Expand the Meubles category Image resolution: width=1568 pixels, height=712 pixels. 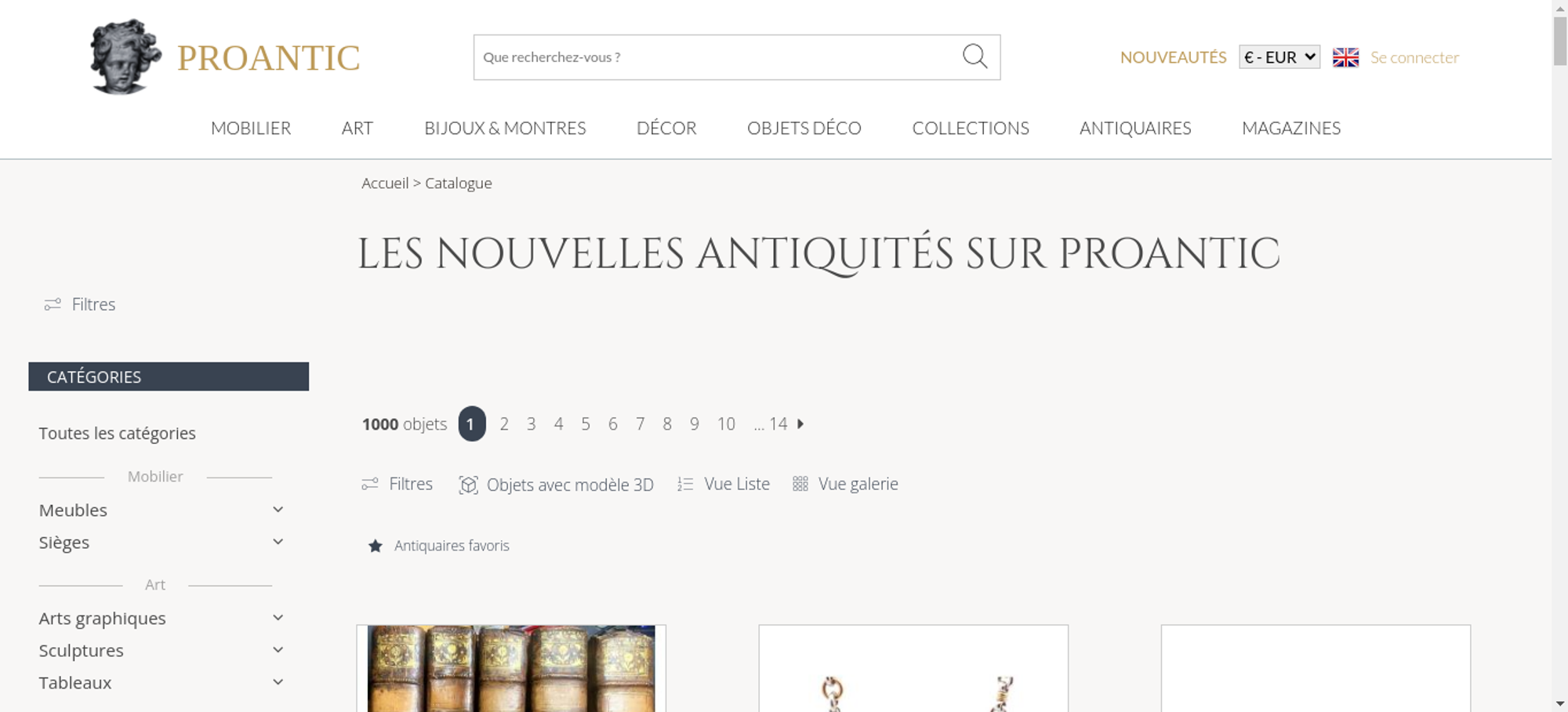(x=278, y=510)
